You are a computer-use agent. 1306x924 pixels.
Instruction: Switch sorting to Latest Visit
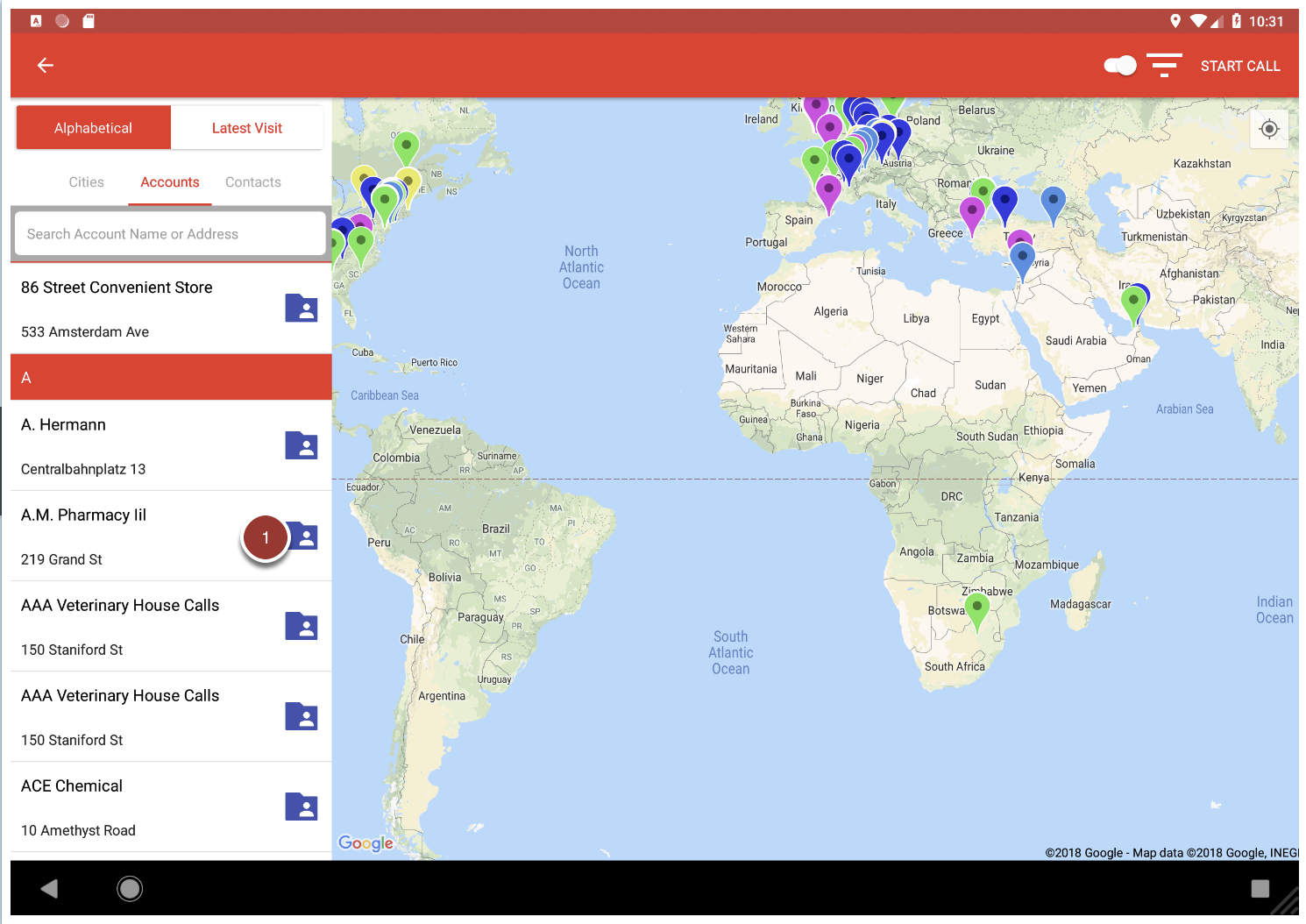pos(247,128)
